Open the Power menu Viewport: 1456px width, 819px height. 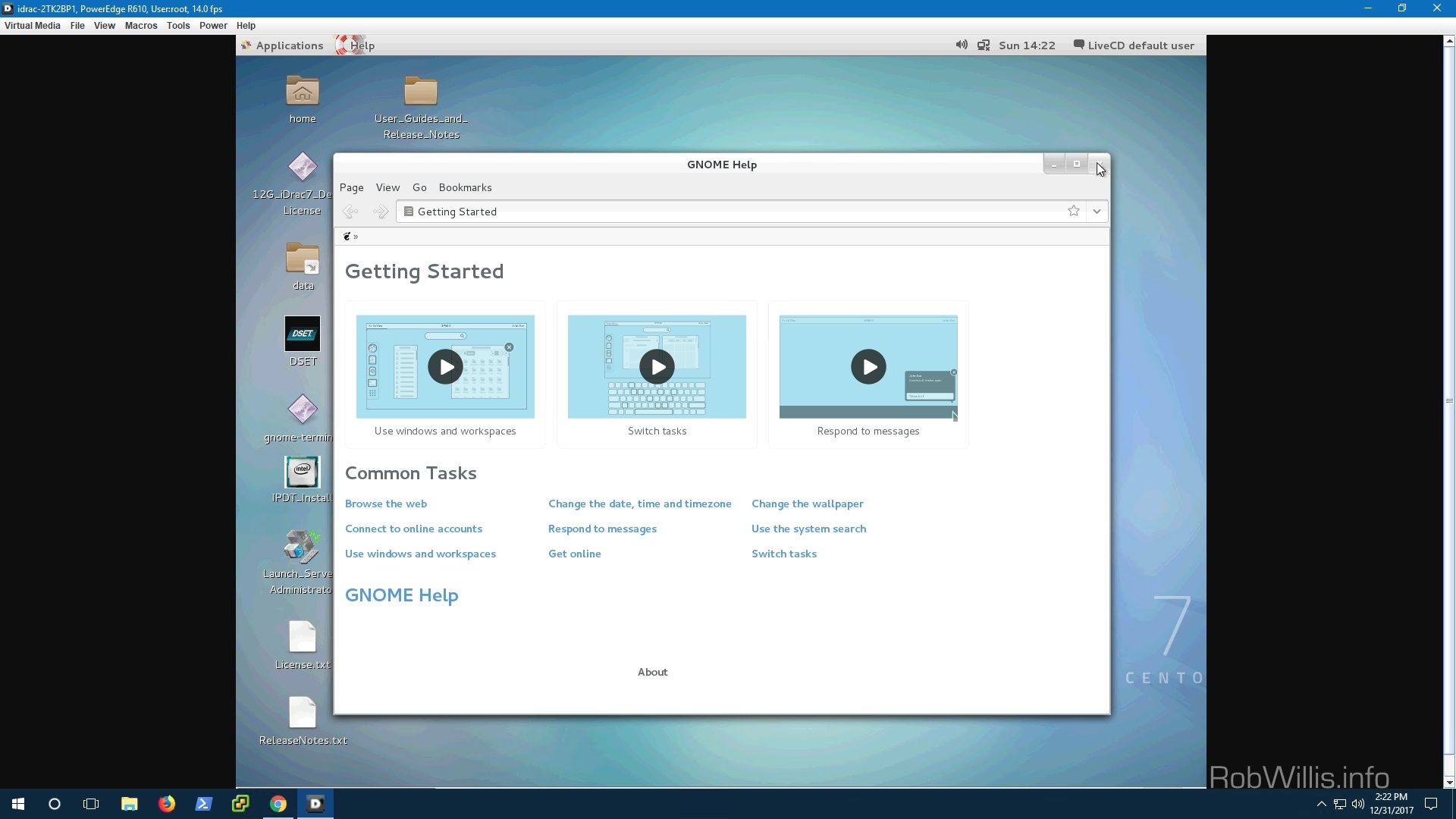213,26
